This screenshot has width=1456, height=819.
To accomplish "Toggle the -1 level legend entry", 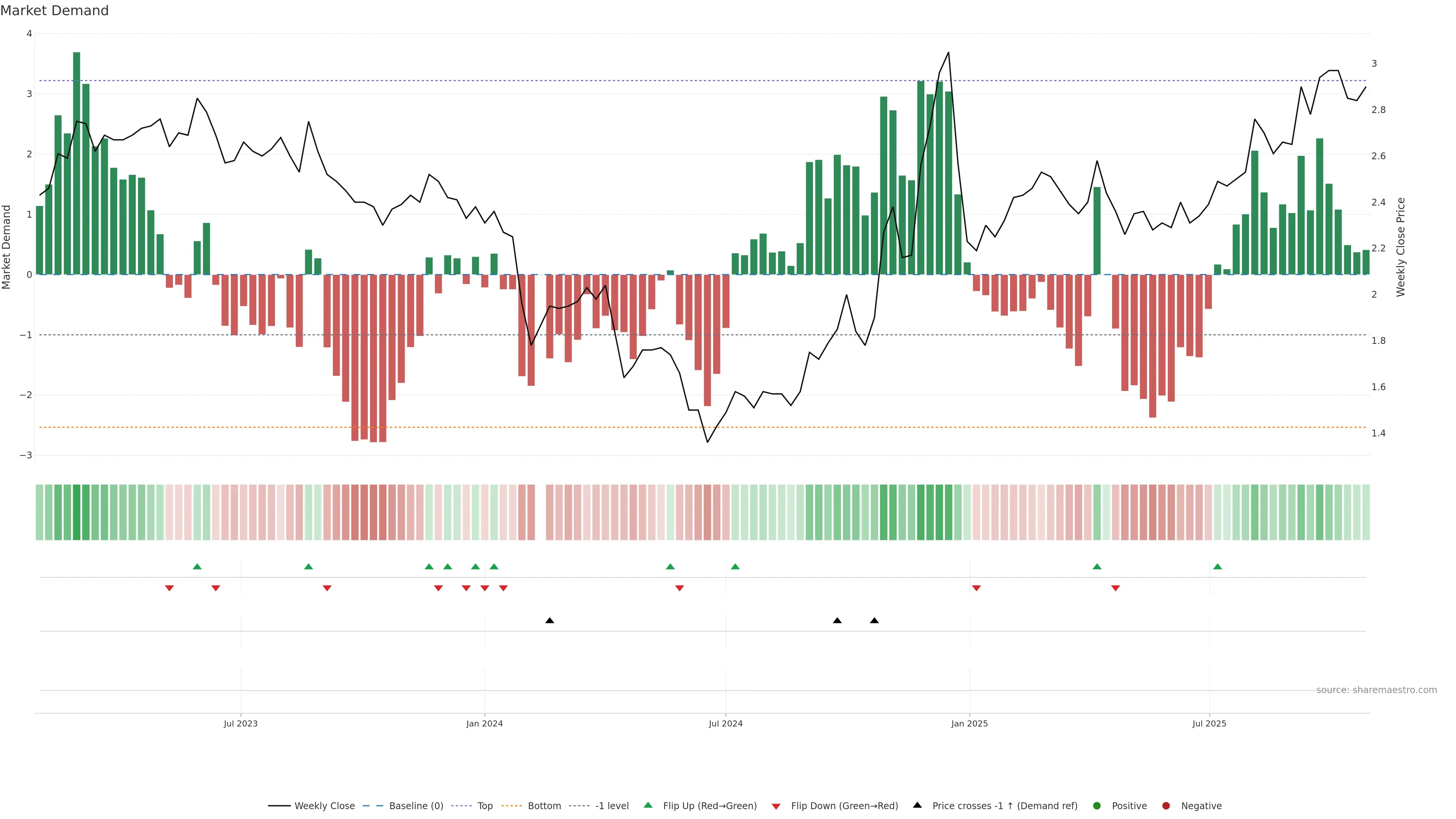I will pos(612,805).
